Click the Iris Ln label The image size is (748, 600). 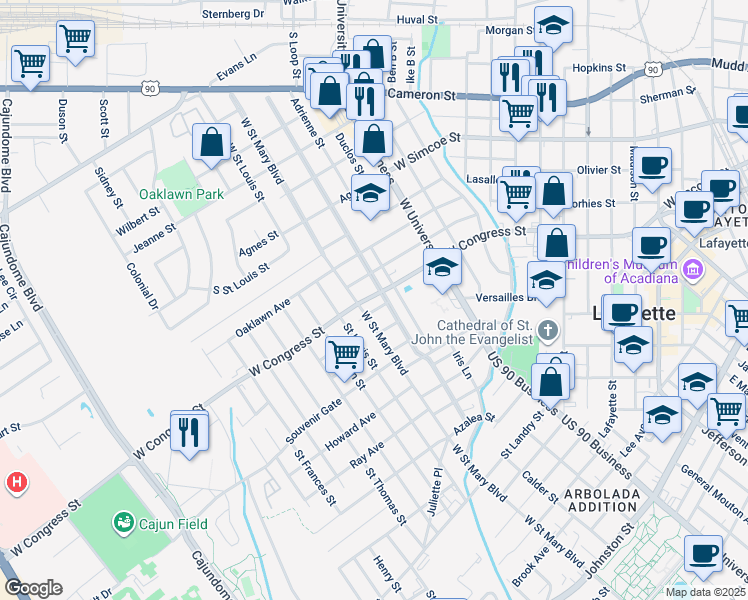[462, 365]
